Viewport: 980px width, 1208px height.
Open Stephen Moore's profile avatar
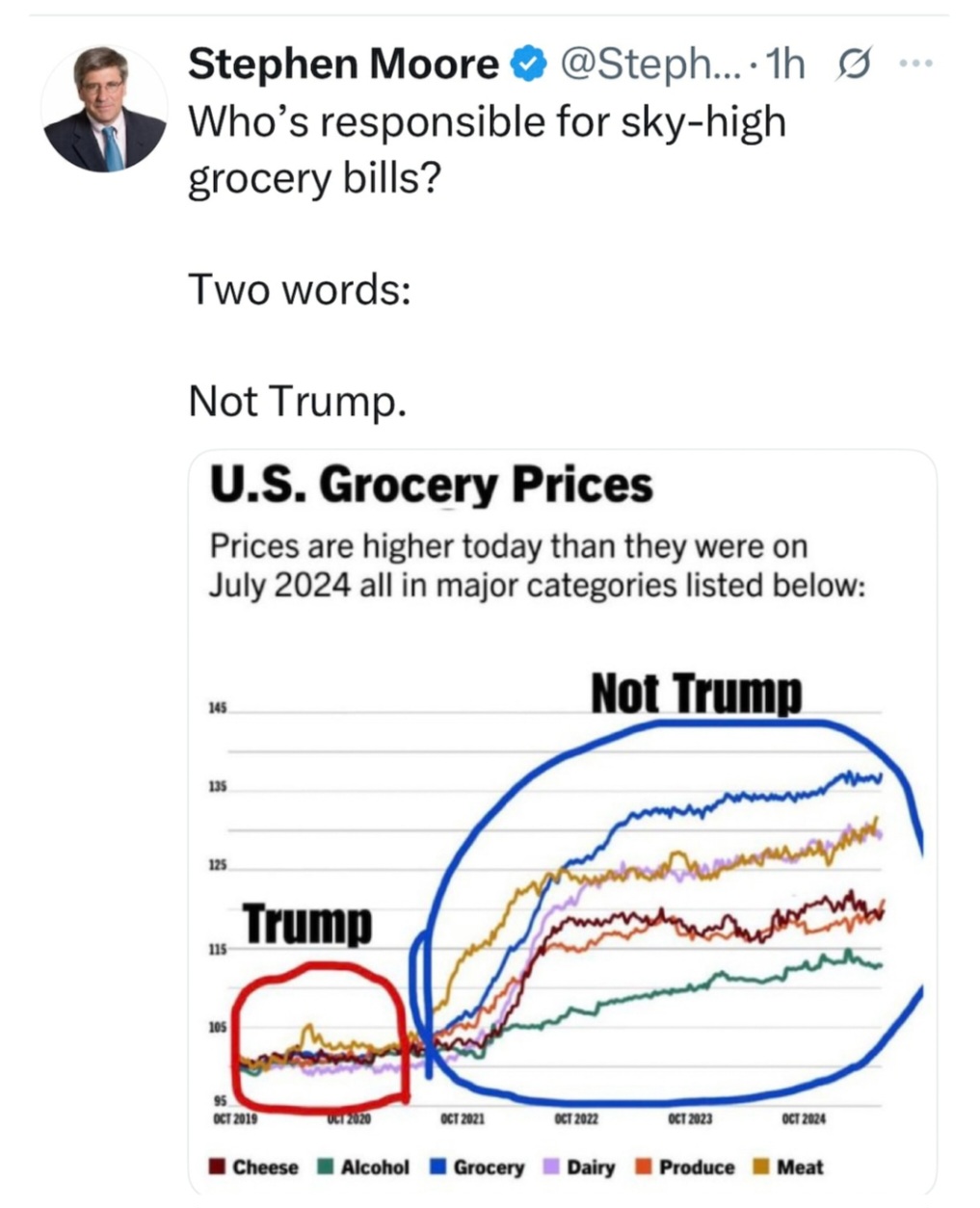click(x=105, y=110)
